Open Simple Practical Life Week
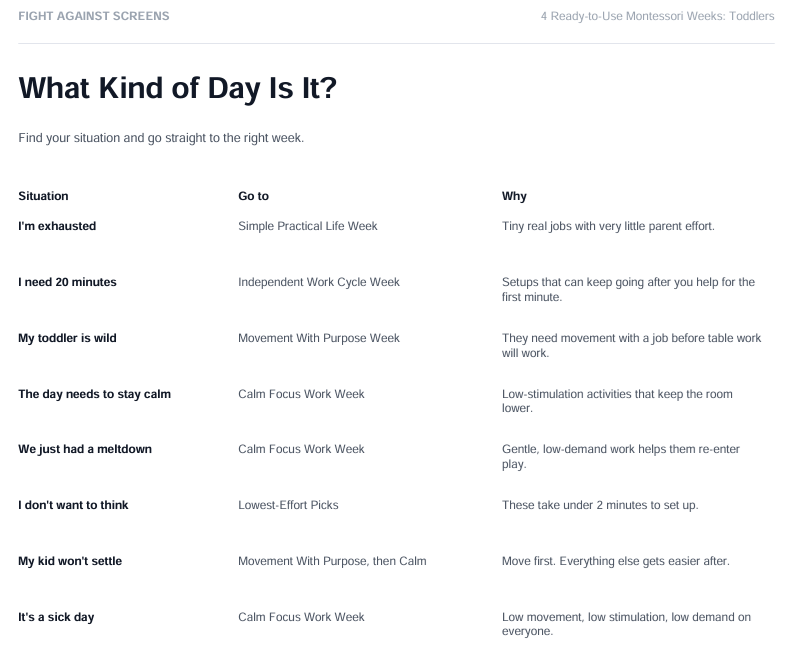The width and height of the screenshot is (793, 668). (307, 226)
